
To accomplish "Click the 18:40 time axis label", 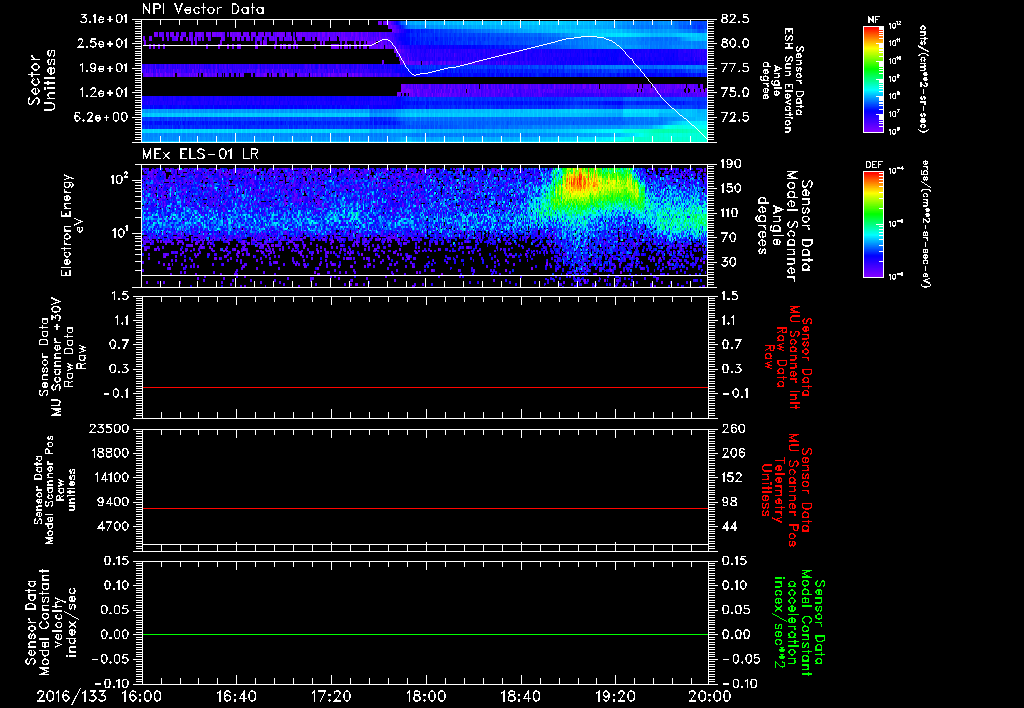I will pyautogui.click(x=520, y=696).
